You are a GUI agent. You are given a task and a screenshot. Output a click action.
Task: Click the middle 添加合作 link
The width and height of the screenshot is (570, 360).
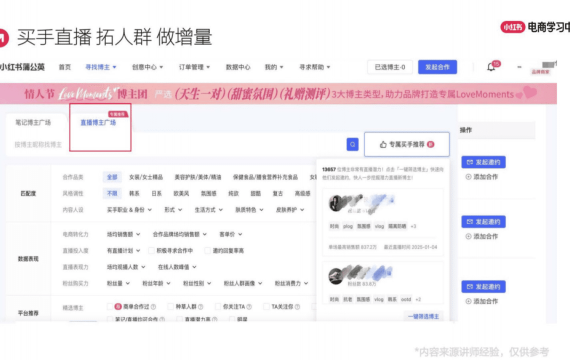click(482, 236)
